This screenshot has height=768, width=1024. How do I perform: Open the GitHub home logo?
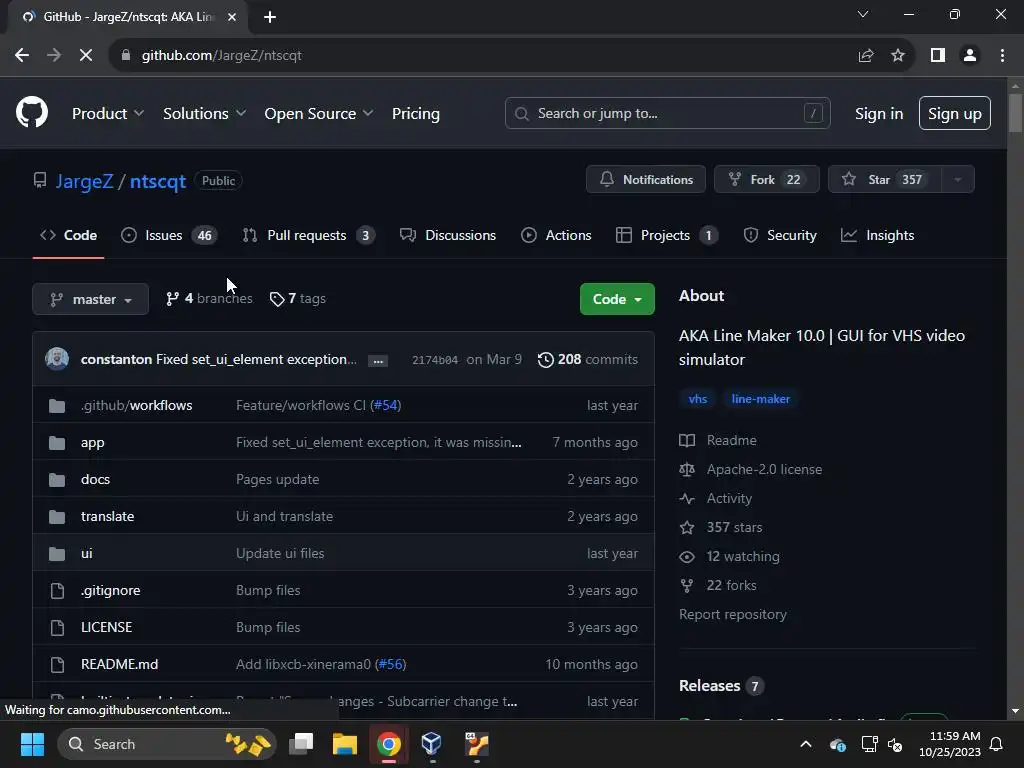32,113
